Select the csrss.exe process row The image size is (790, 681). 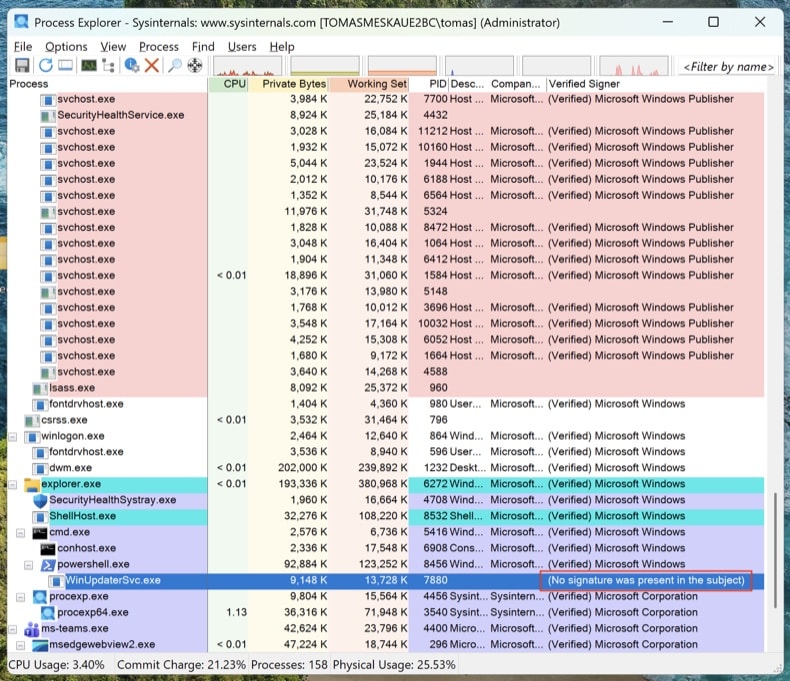tap(386, 420)
